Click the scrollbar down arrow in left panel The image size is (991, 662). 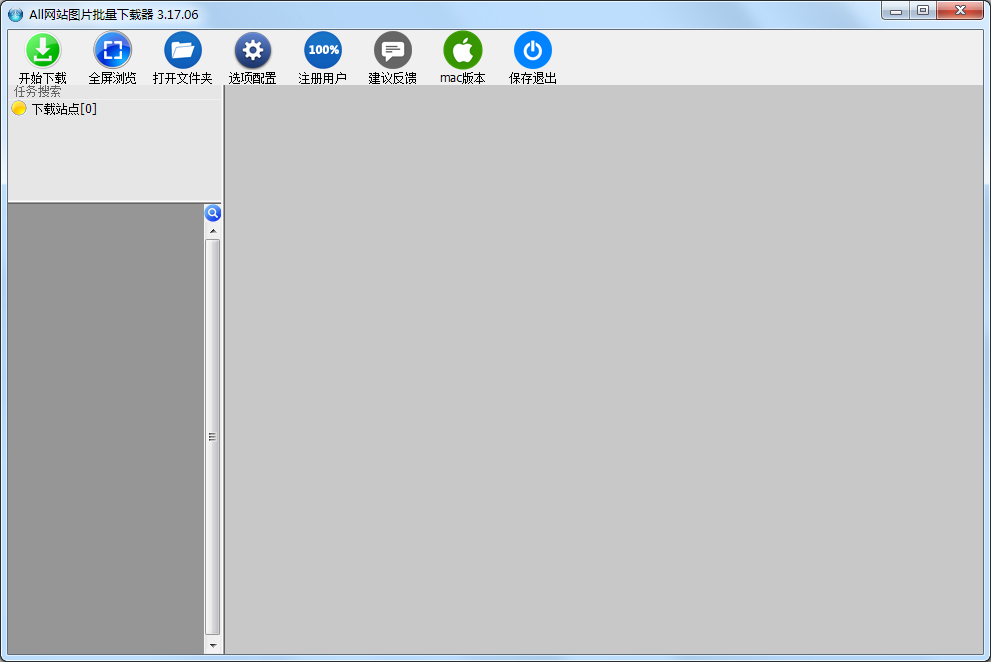tap(213, 646)
